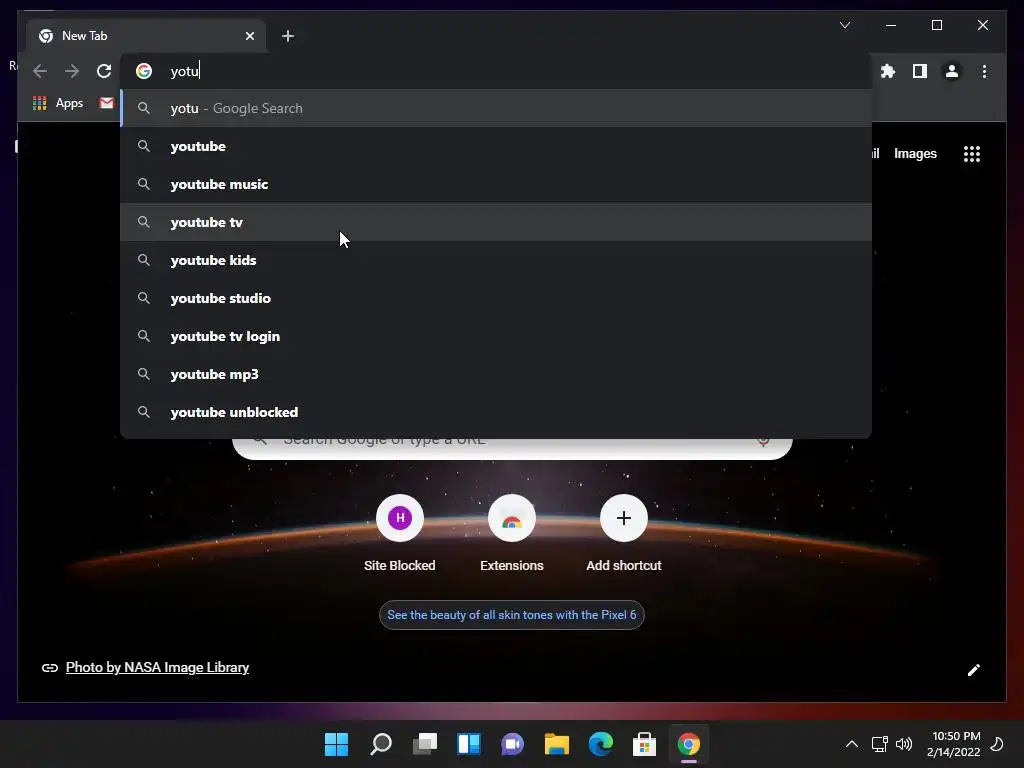Viewport: 1024px width, 768px height.
Task: Toggle the Chrome side panel icon
Action: (x=920, y=71)
